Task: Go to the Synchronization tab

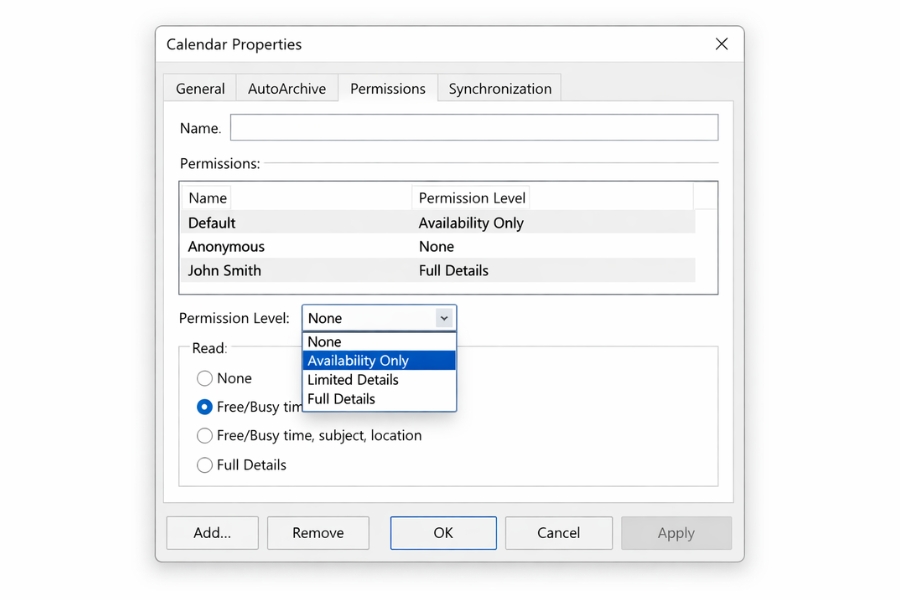Action: pos(500,88)
